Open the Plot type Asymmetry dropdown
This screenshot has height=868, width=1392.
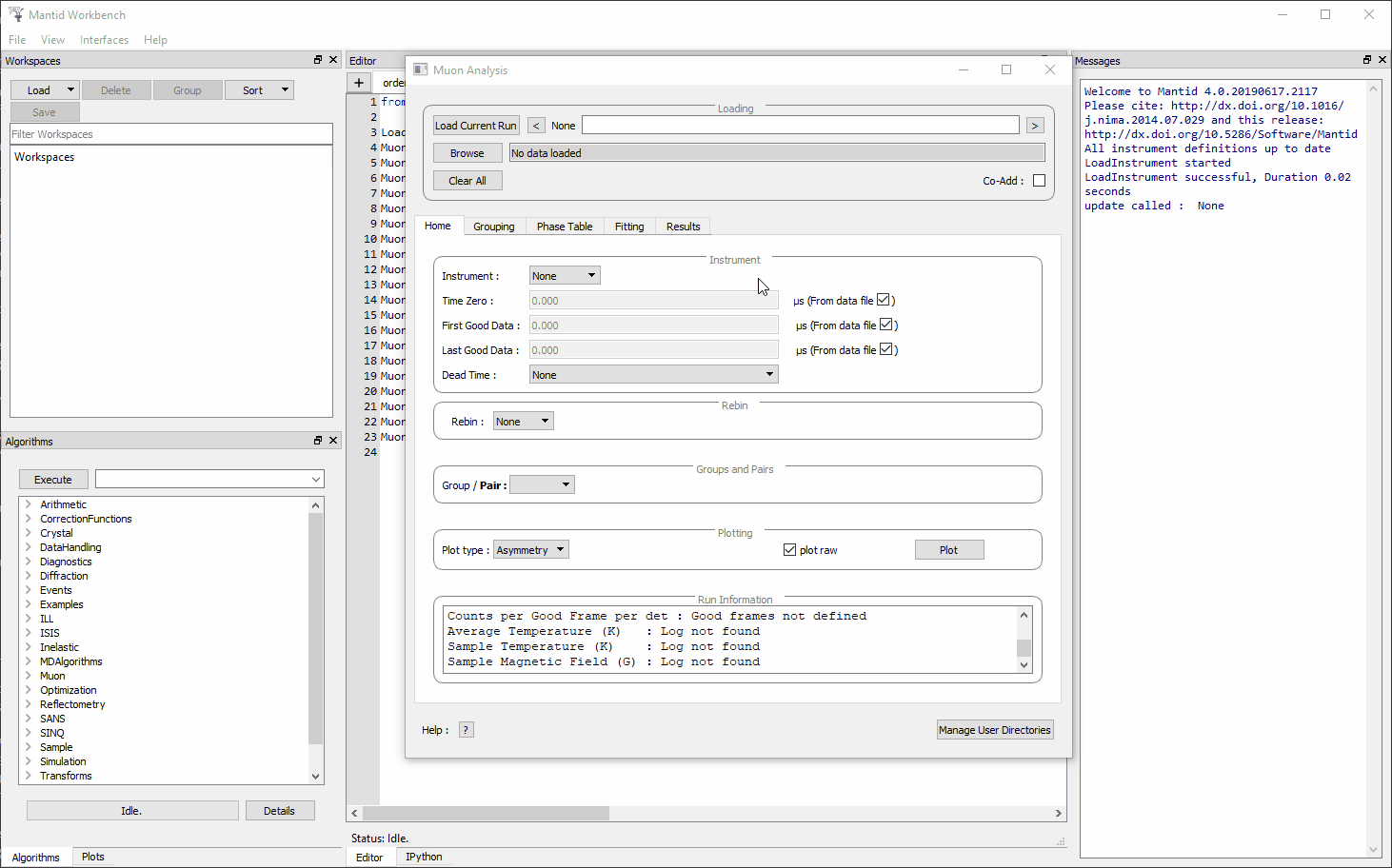tap(530, 549)
